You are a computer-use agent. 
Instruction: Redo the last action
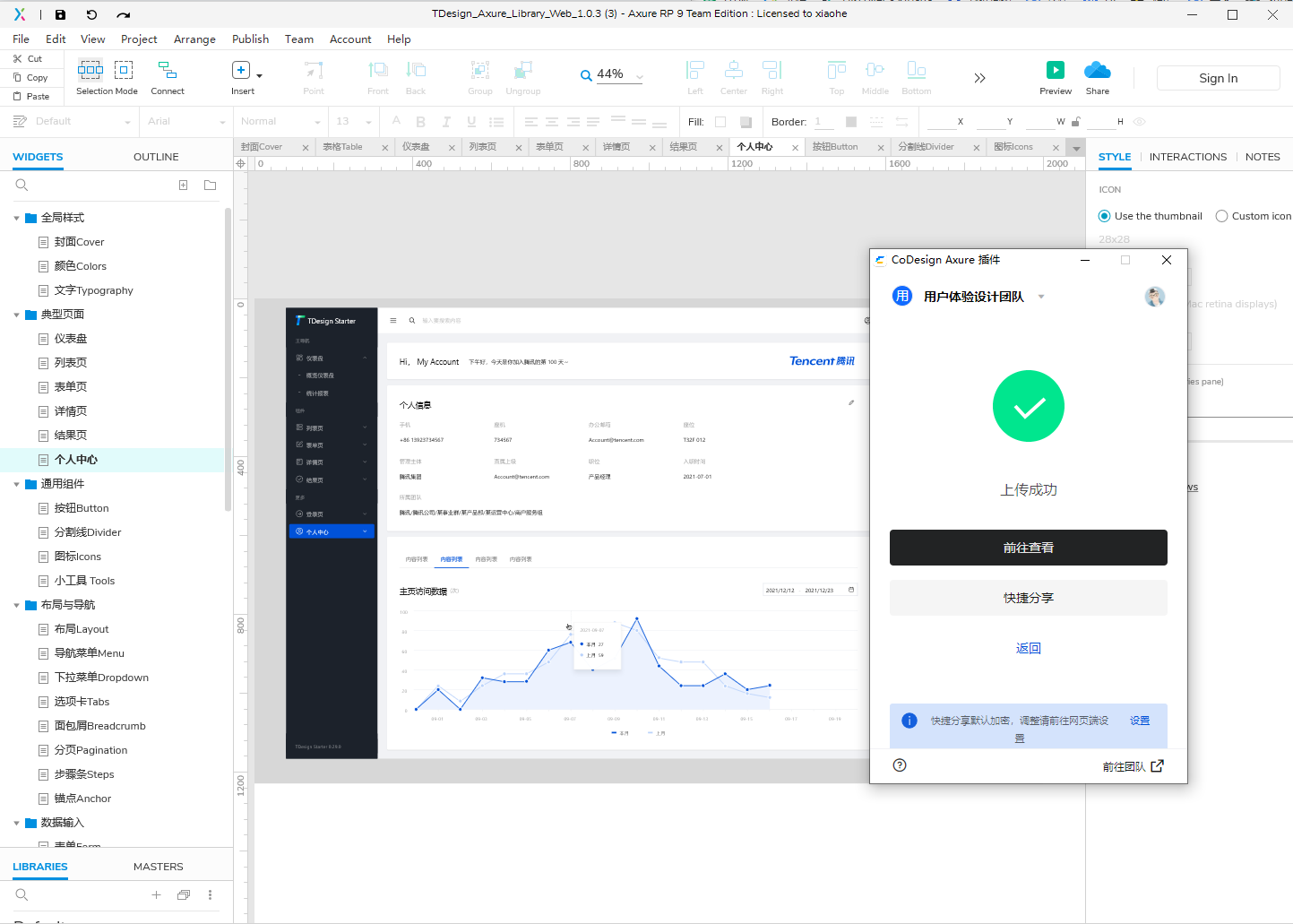coord(124,14)
